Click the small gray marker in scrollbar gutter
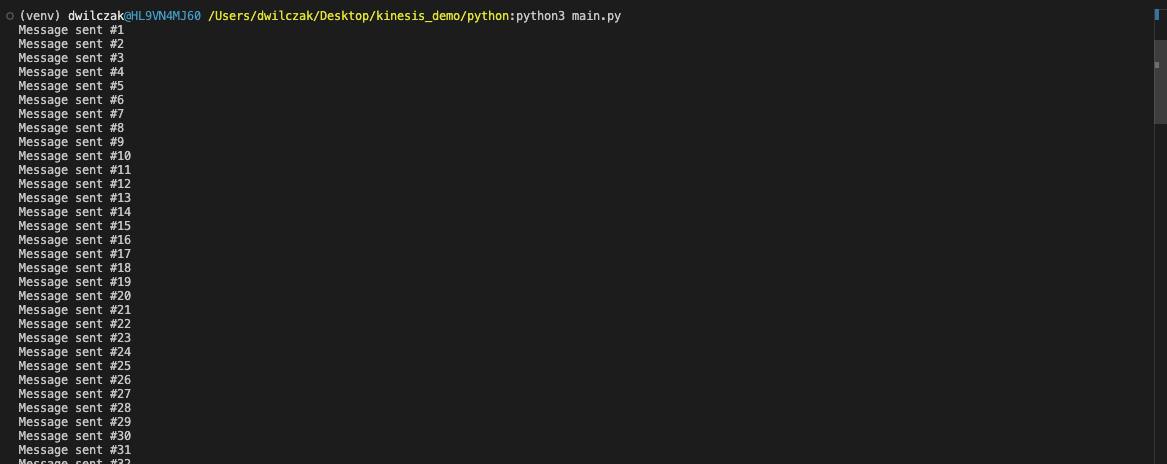The height and width of the screenshot is (464, 1167). [x=1157, y=65]
